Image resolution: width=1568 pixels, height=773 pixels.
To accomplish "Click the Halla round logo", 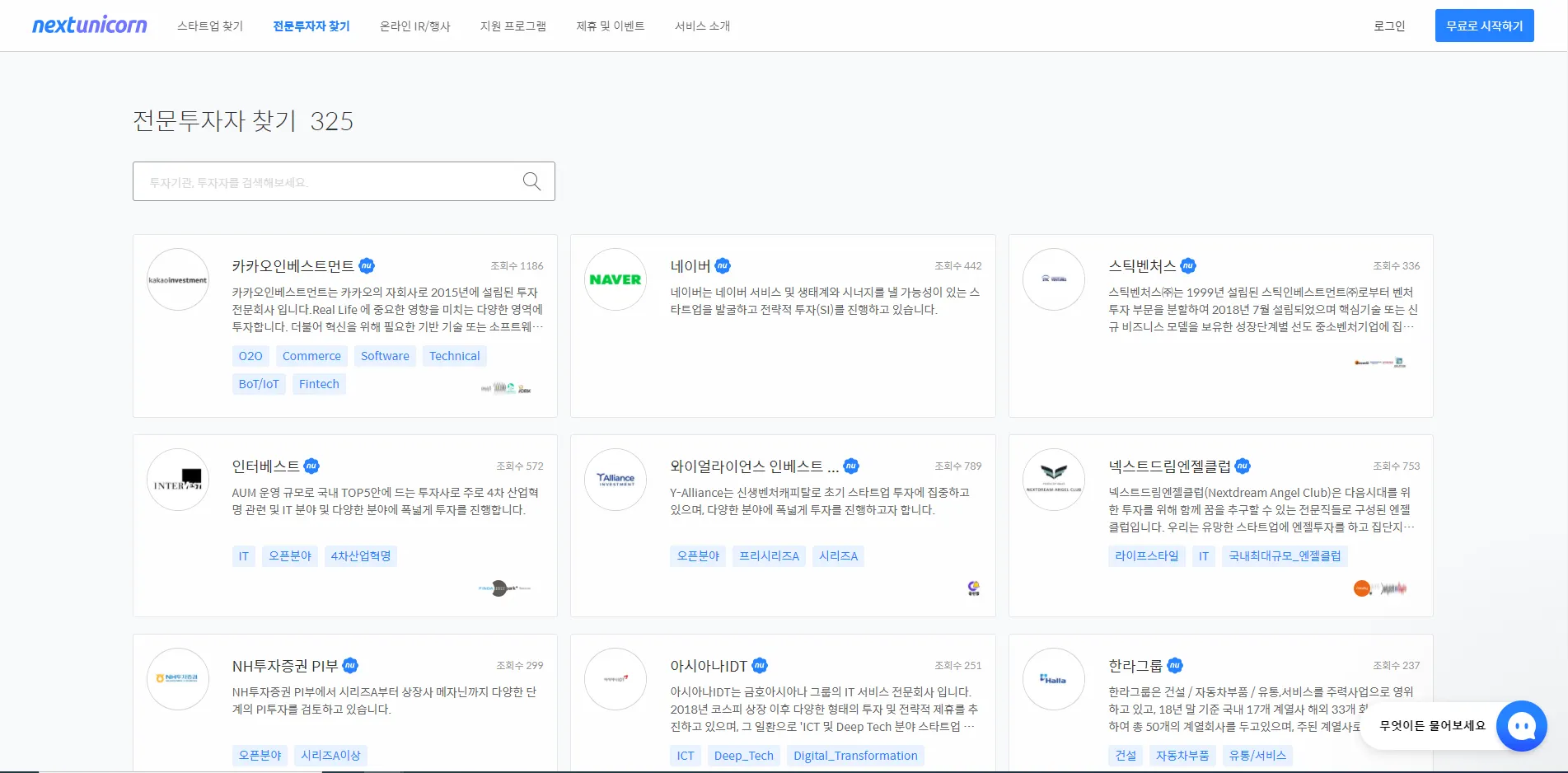I will click(x=1054, y=679).
